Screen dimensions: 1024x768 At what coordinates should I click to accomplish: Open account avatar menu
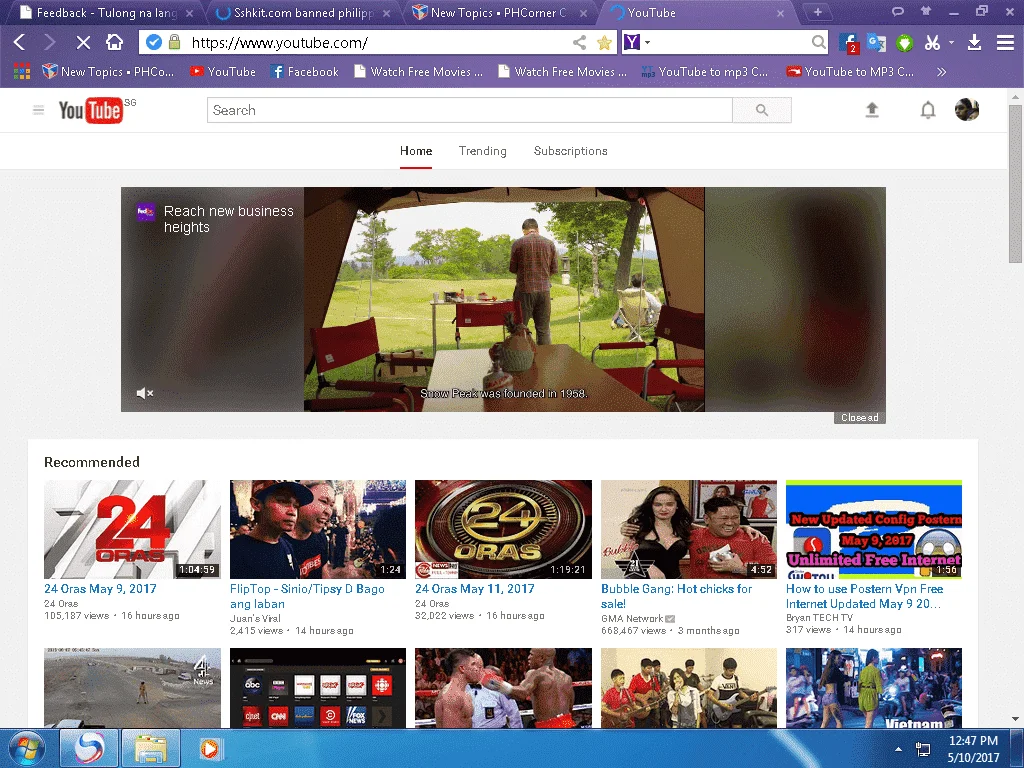coord(967,110)
